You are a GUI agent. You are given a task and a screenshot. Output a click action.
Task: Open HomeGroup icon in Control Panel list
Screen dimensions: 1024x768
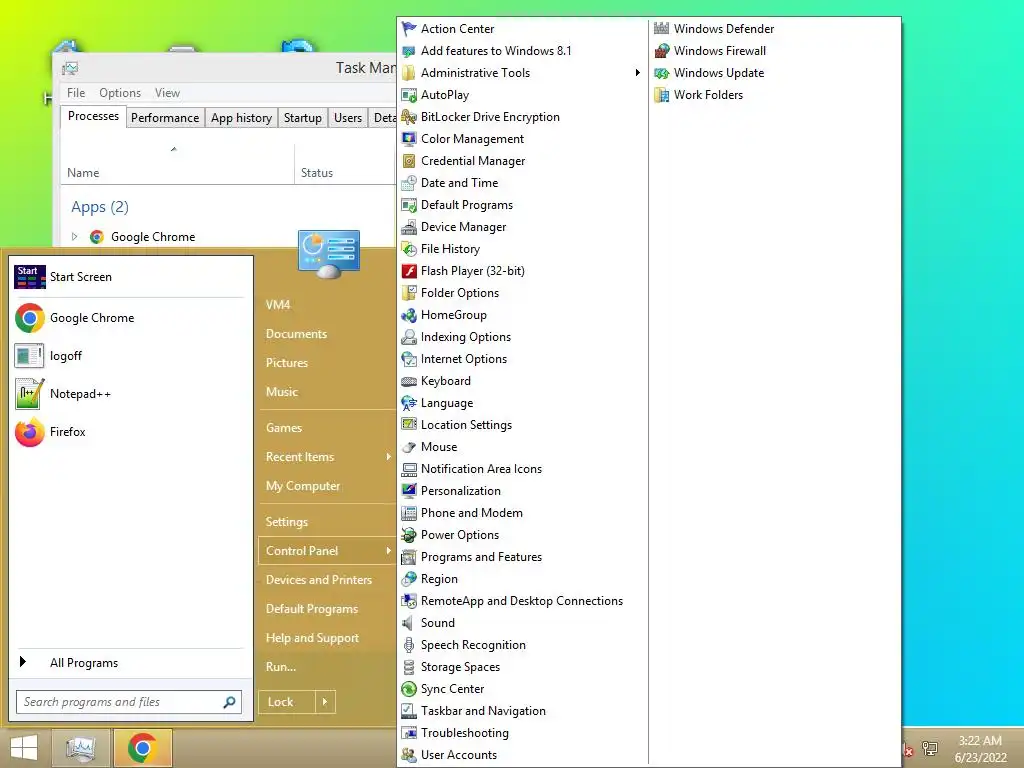pyautogui.click(x=409, y=315)
